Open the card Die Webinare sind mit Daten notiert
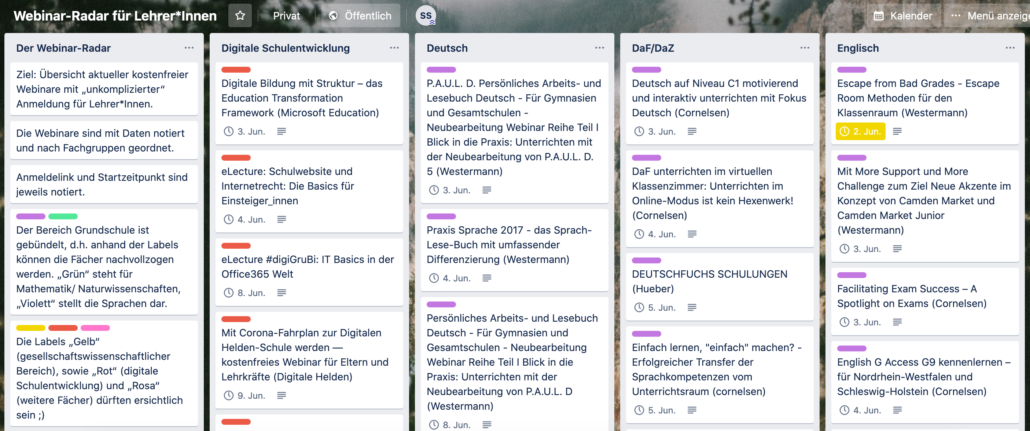This screenshot has height=431, width=1030. (x=104, y=140)
